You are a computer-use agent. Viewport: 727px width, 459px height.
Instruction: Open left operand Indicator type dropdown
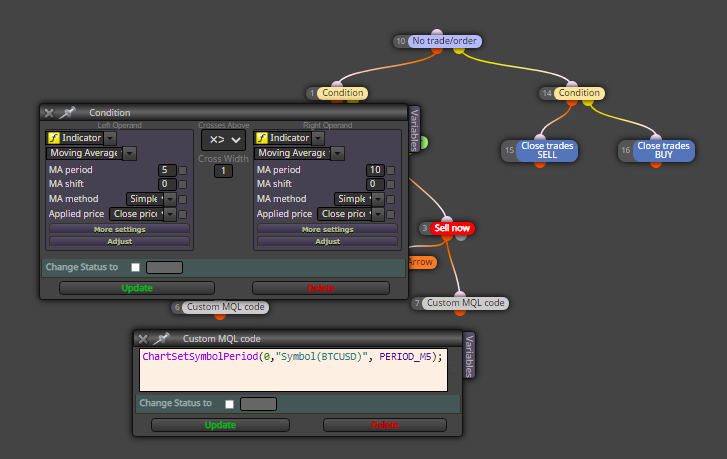tap(110, 138)
